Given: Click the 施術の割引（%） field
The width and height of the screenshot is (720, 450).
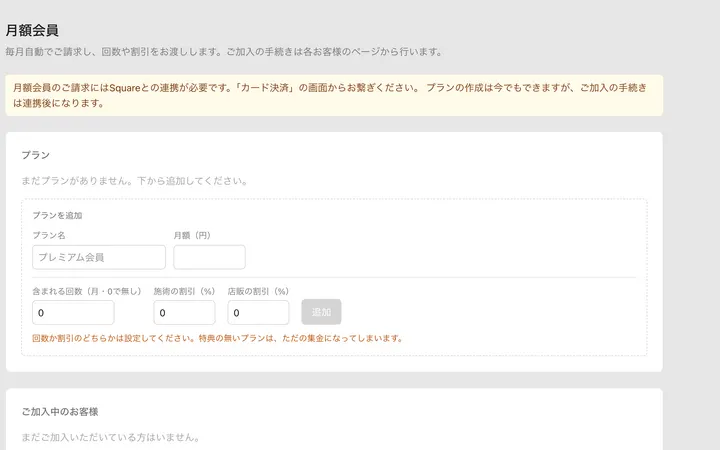Looking at the screenshot, I should (184, 313).
